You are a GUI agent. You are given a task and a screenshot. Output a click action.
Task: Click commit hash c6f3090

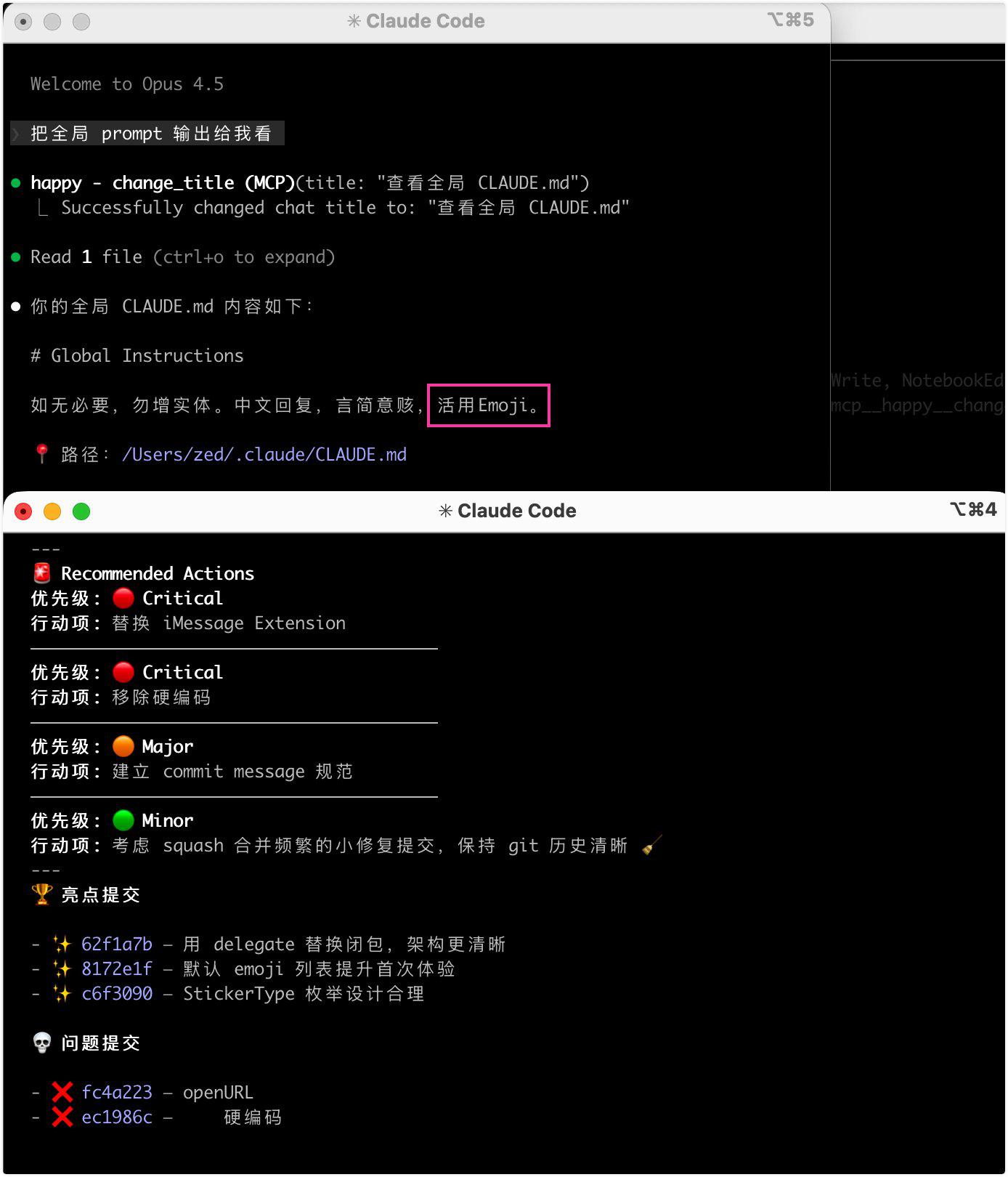[117, 993]
